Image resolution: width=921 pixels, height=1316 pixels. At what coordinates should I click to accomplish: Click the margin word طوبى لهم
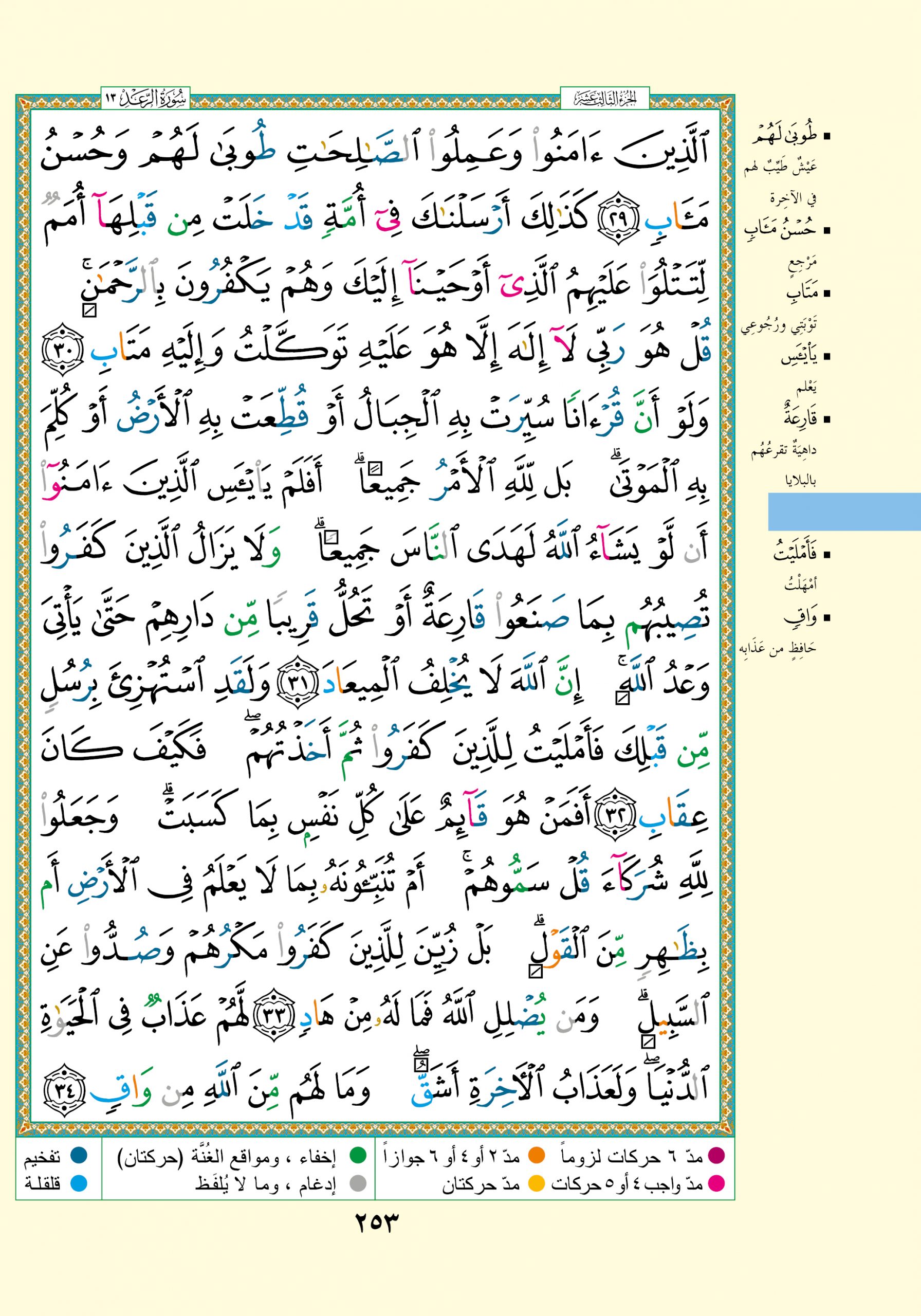pyautogui.click(x=784, y=138)
